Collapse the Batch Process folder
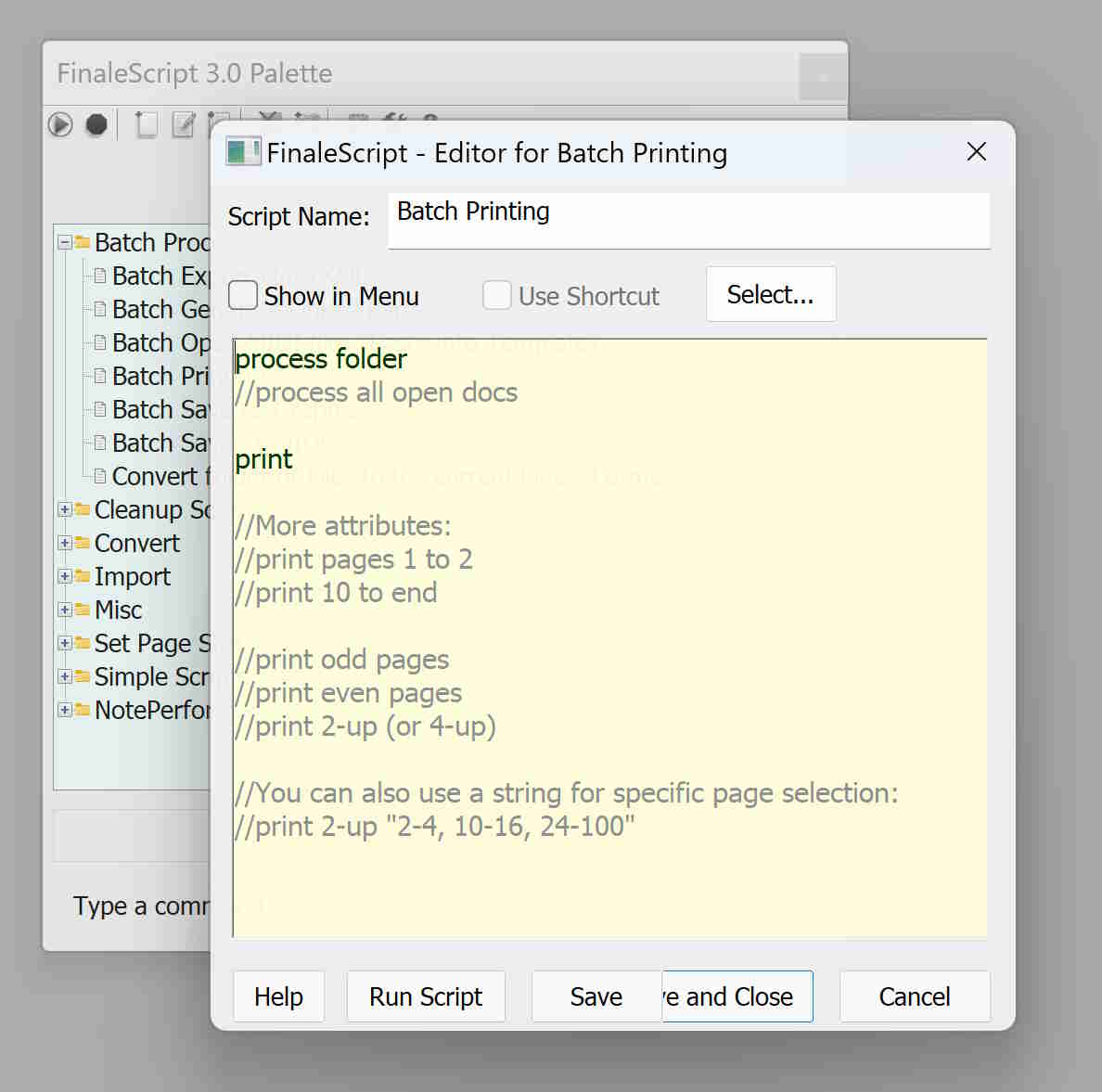 (x=65, y=242)
